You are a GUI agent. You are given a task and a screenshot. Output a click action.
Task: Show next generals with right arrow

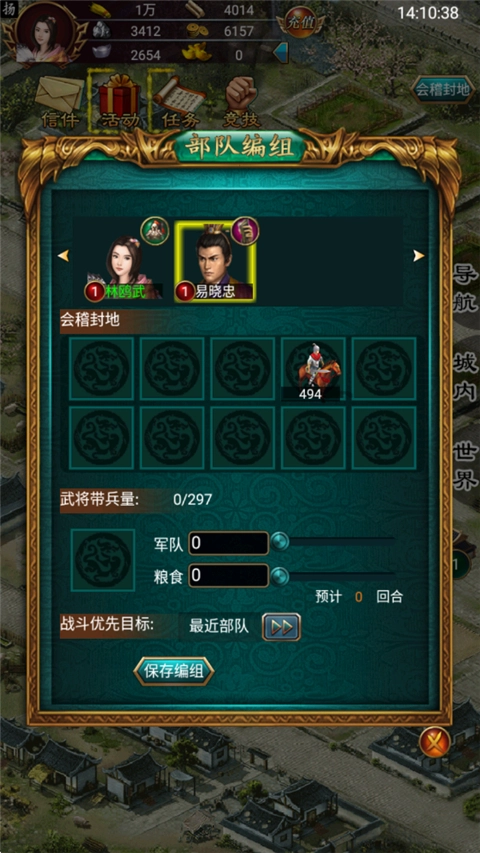point(419,255)
